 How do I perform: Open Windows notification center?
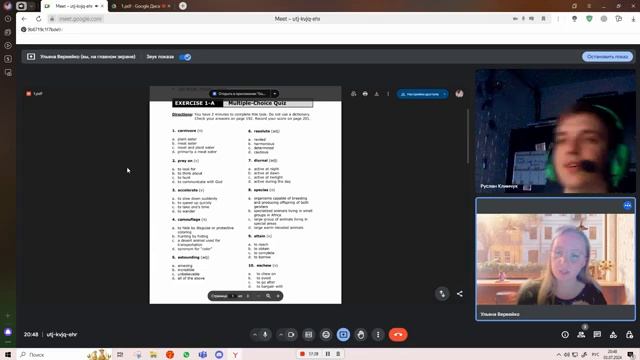[x=631, y=354]
